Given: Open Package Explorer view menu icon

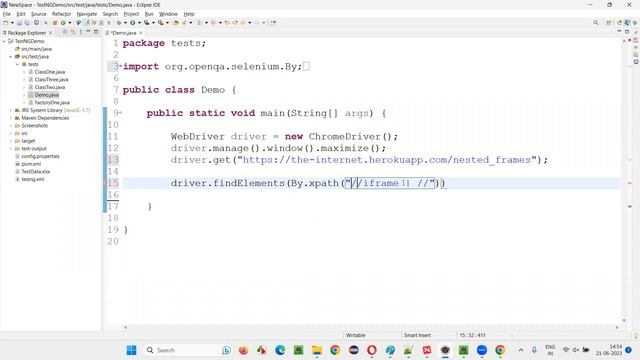Looking at the screenshot, I should 80,32.
